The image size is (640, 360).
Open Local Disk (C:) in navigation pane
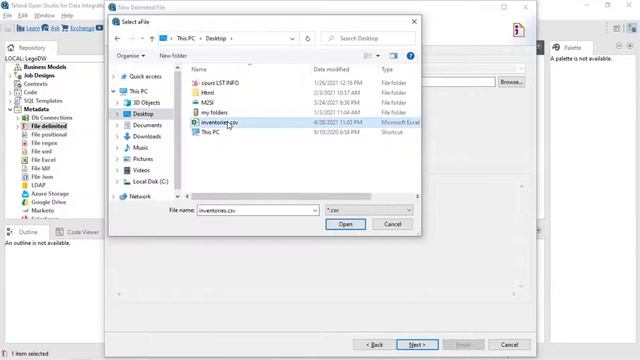151,181
